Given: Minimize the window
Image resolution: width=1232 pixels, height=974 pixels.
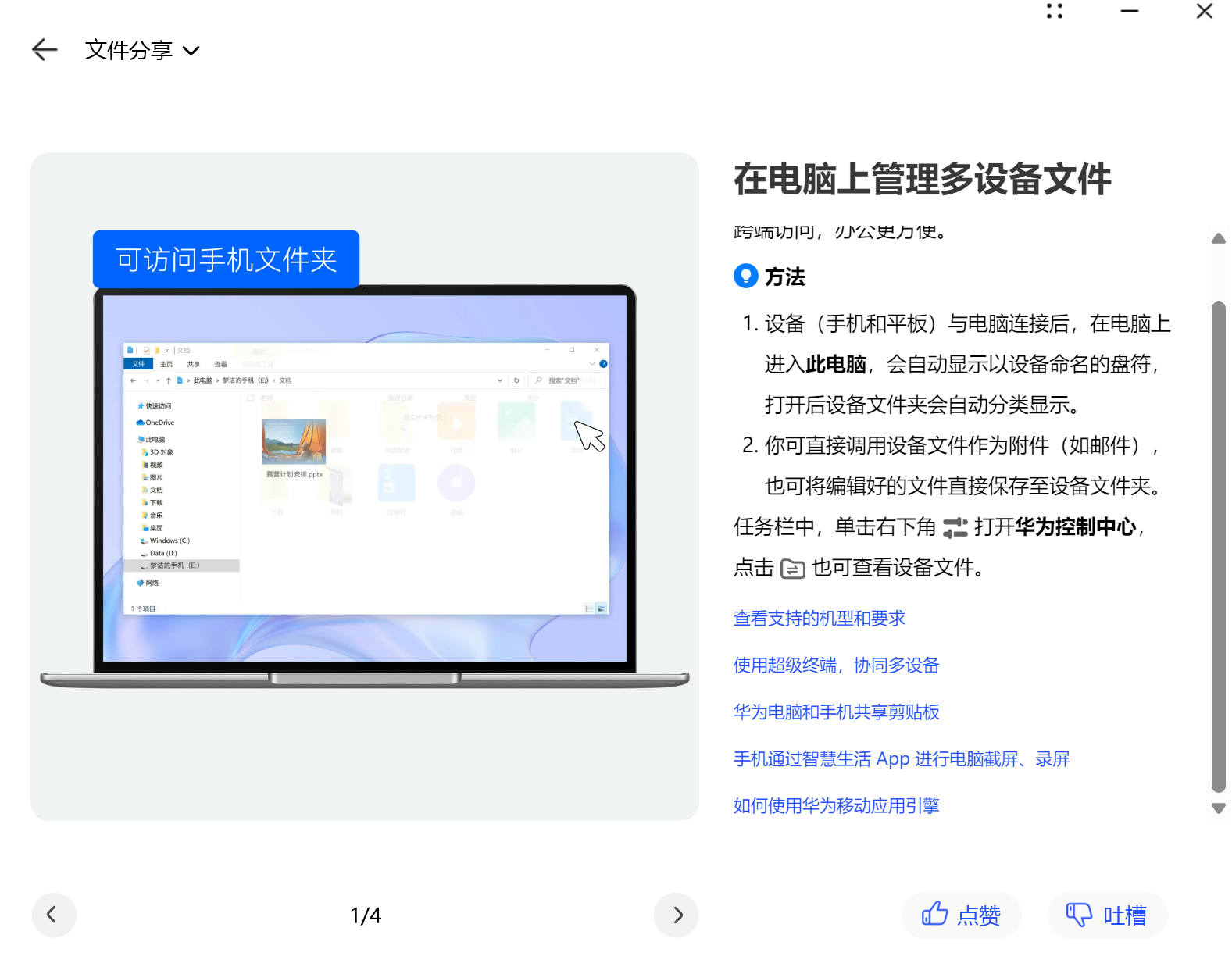Looking at the screenshot, I should (1130, 11).
